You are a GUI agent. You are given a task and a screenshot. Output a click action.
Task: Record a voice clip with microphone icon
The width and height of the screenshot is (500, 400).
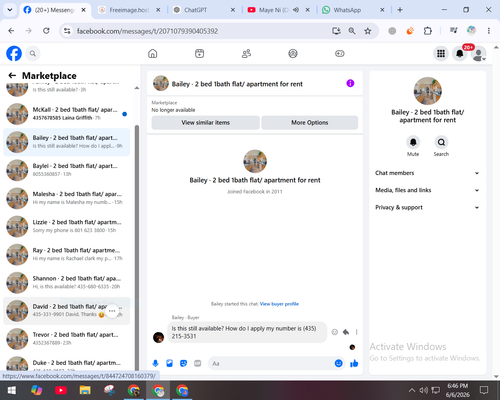(x=155, y=363)
